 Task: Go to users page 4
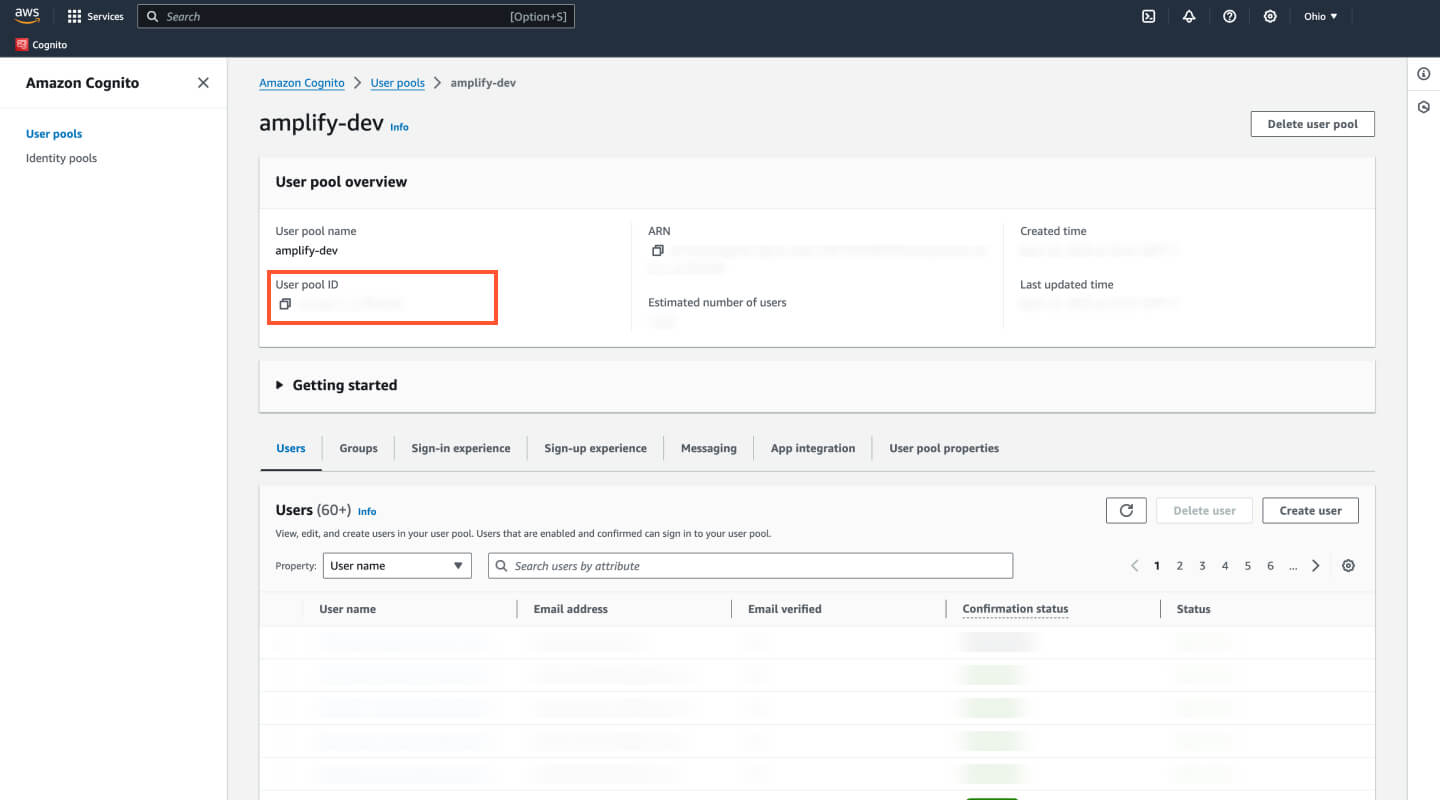point(1225,566)
